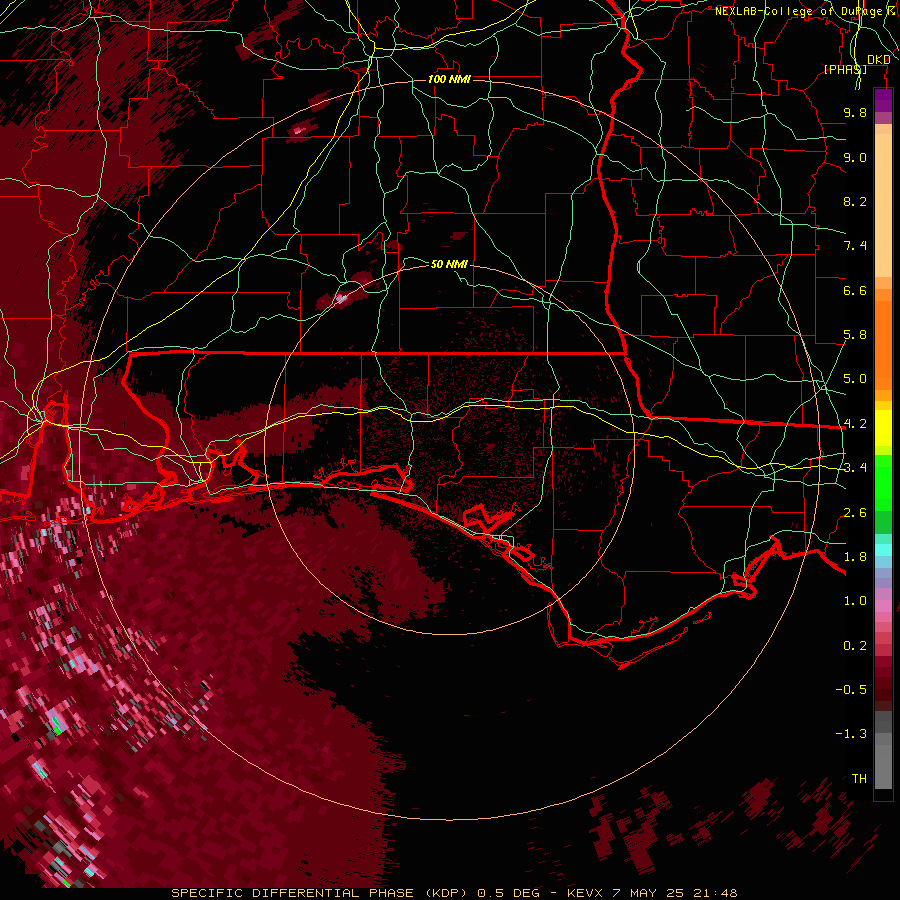
Task: Click the 3.4 scale label
Action: pyautogui.click(x=855, y=468)
